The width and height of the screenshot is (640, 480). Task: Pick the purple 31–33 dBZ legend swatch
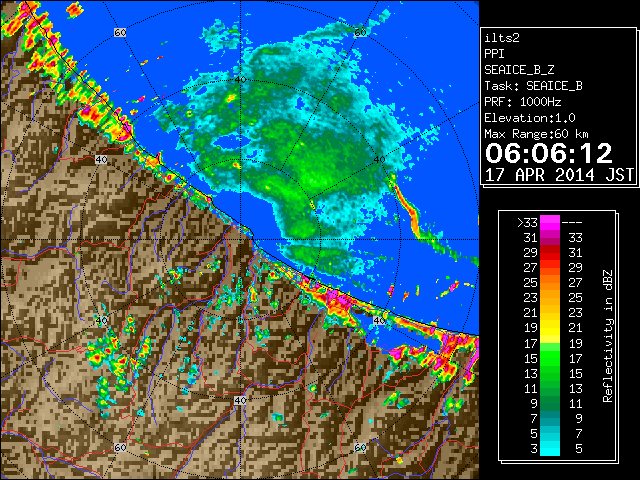click(550, 238)
